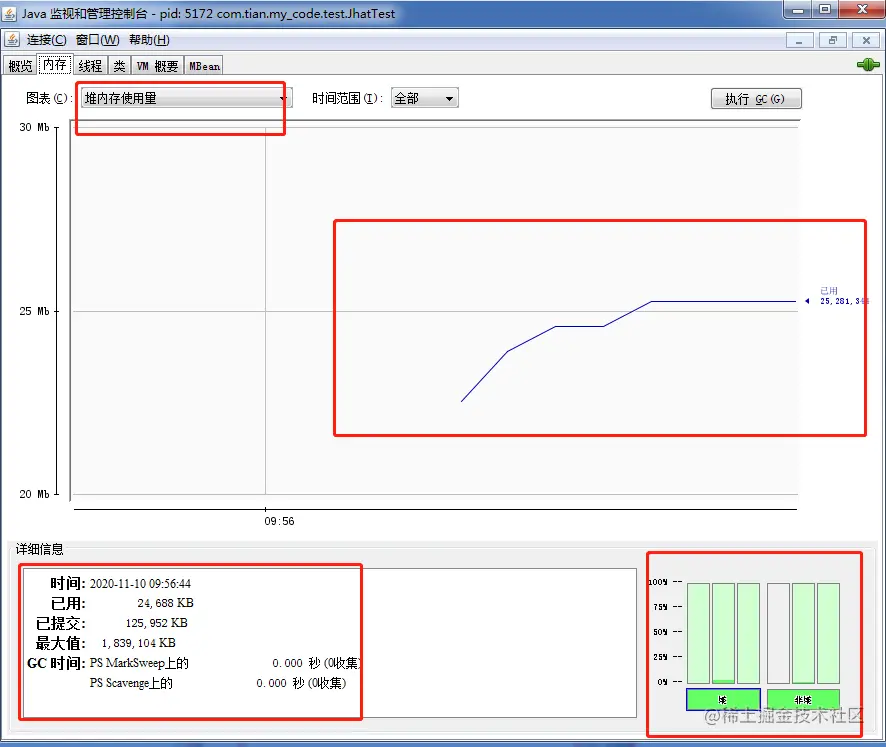The height and width of the screenshot is (747, 886).
Task: Click the 30 Mb axis label
Action: (34, 127)
